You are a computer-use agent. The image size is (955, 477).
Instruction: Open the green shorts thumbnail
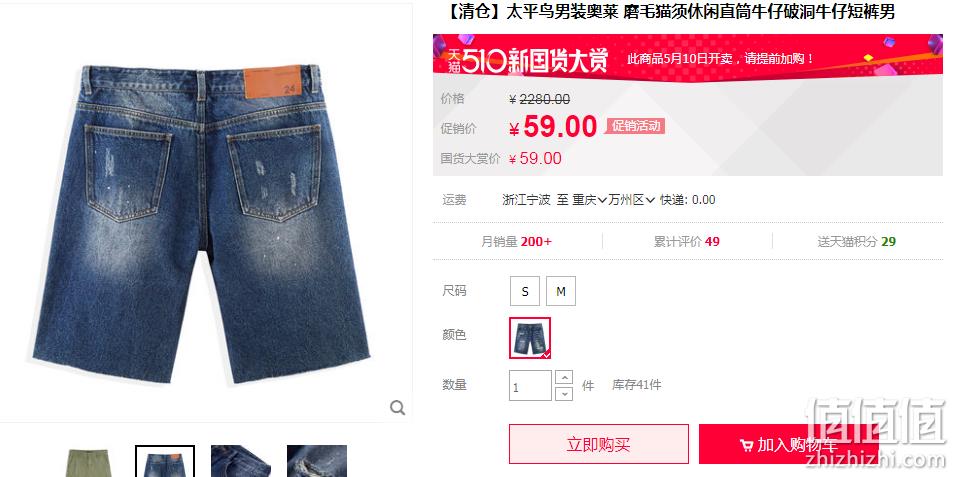[89, 462]
